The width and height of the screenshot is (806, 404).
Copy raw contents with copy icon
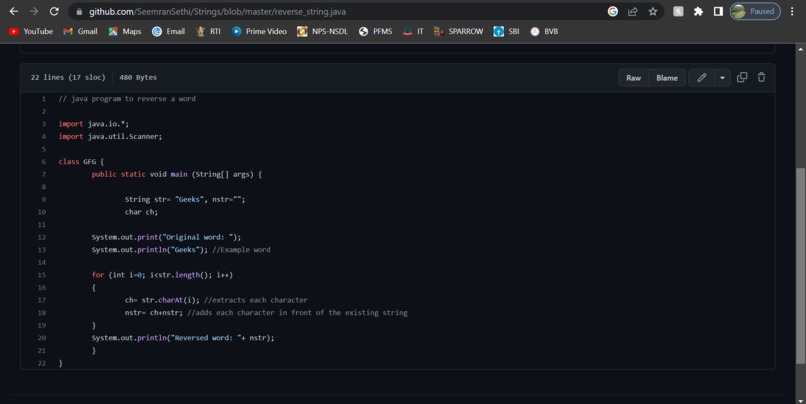point(742,77)
